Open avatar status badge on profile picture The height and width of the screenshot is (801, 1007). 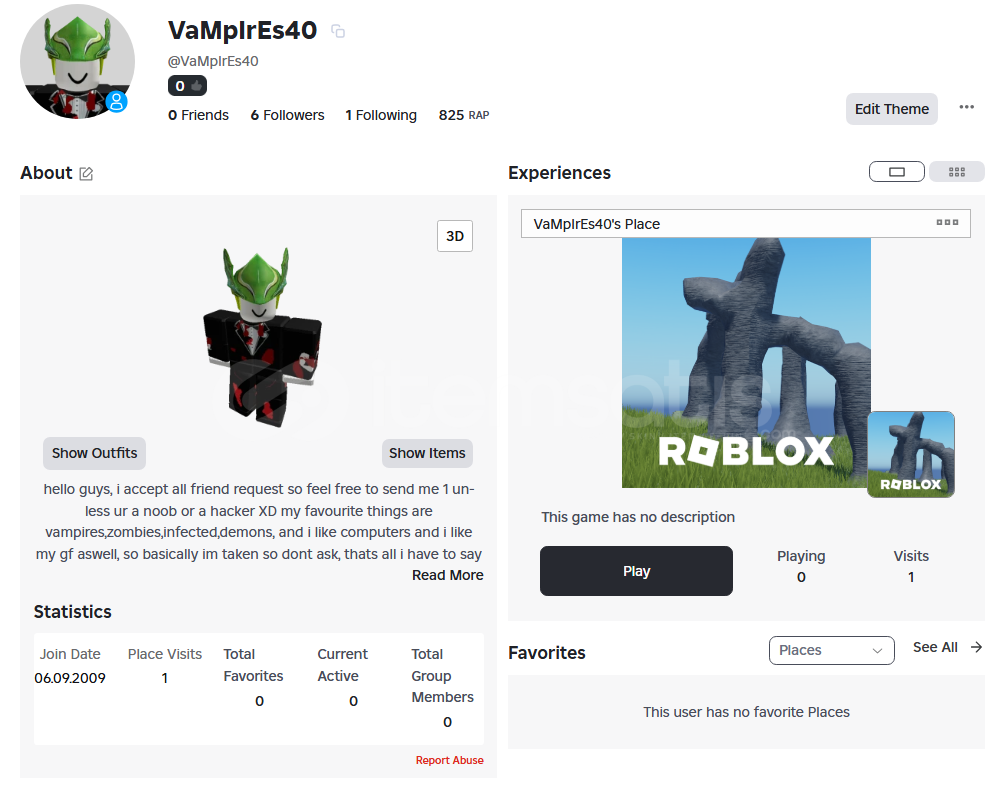tap(116, 101)
